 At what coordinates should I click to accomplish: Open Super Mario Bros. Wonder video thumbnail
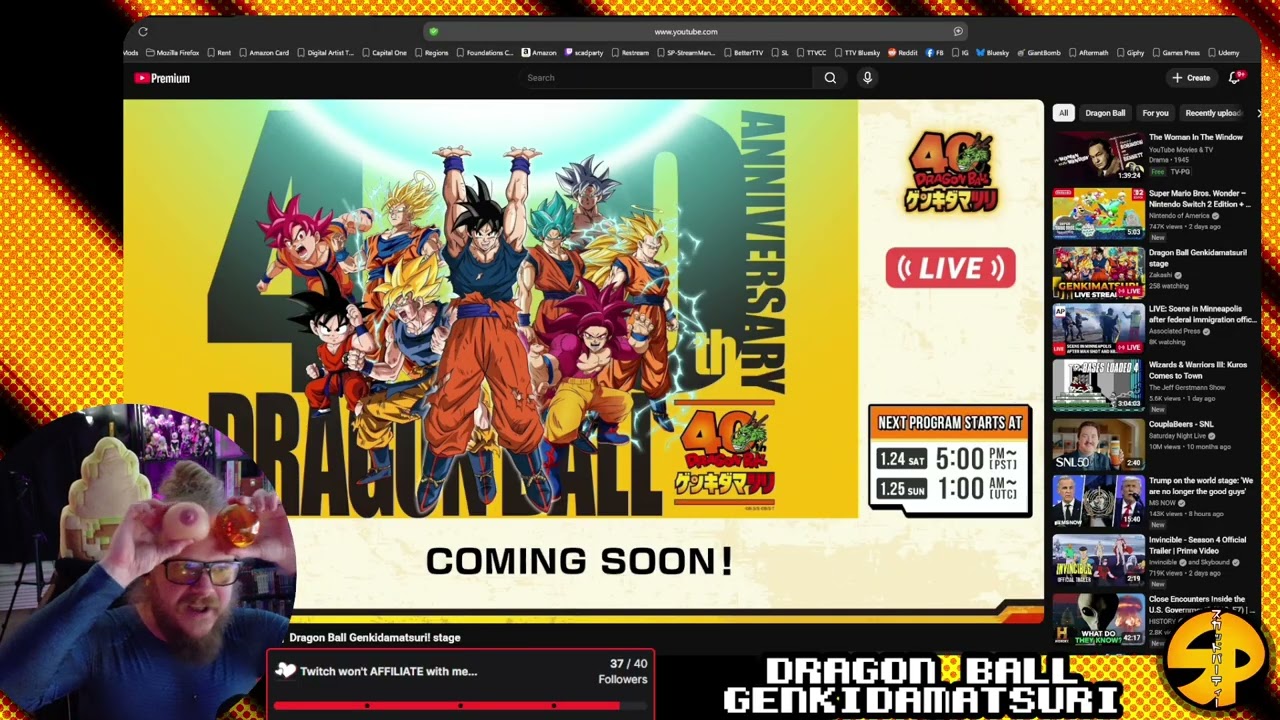1098,213
